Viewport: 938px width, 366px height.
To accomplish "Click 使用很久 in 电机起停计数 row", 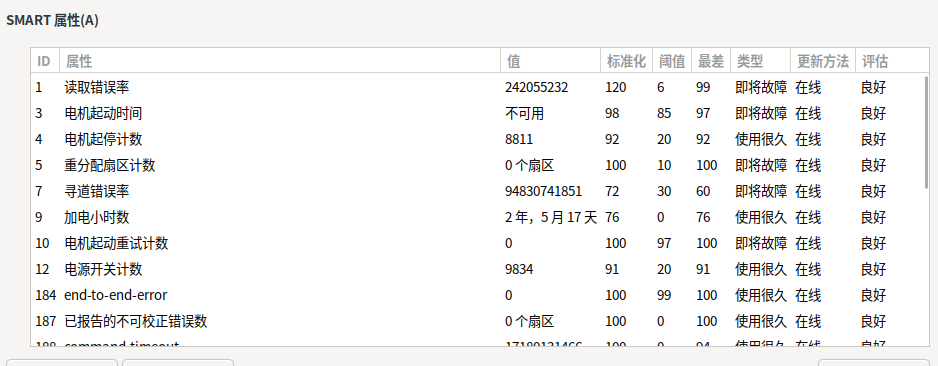I will pos(761,139).
